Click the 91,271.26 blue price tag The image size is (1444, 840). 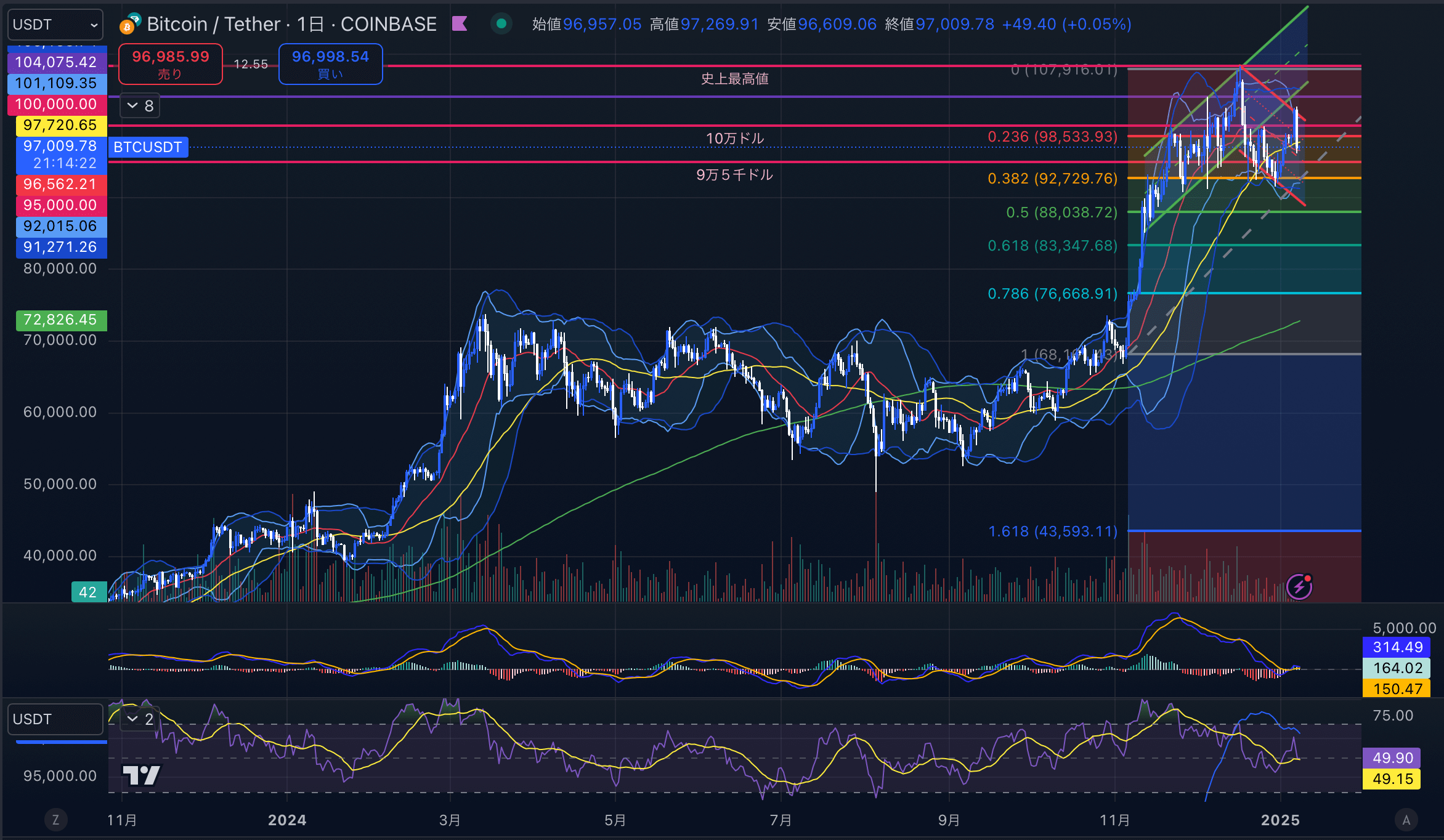point(60,247)
